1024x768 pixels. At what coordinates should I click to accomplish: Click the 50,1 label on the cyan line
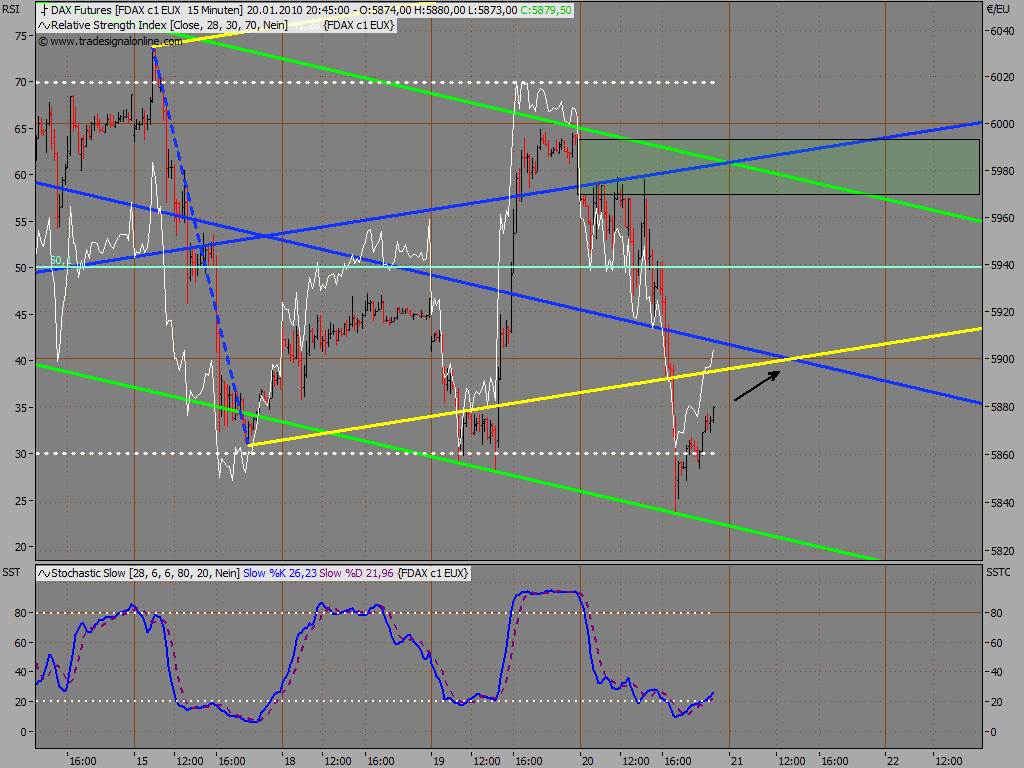pyautogui.click(x=60, y=261)
